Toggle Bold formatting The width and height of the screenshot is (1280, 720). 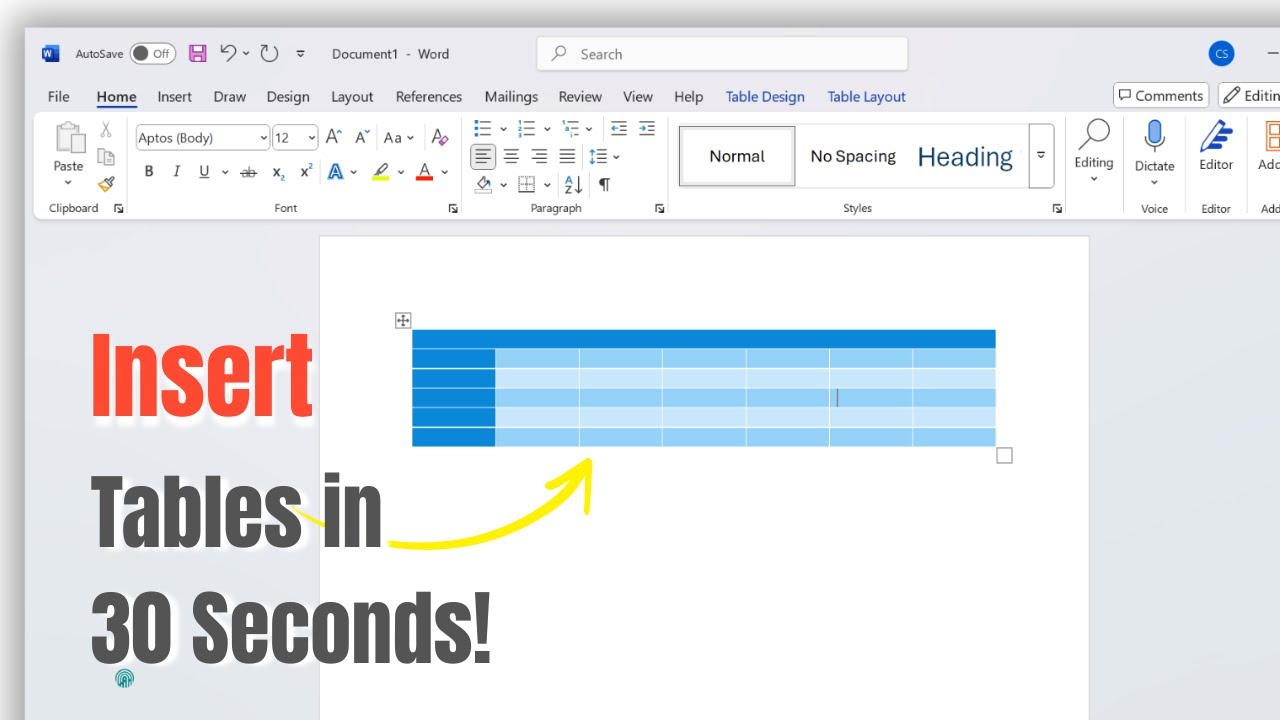click(x=149, y=172)
